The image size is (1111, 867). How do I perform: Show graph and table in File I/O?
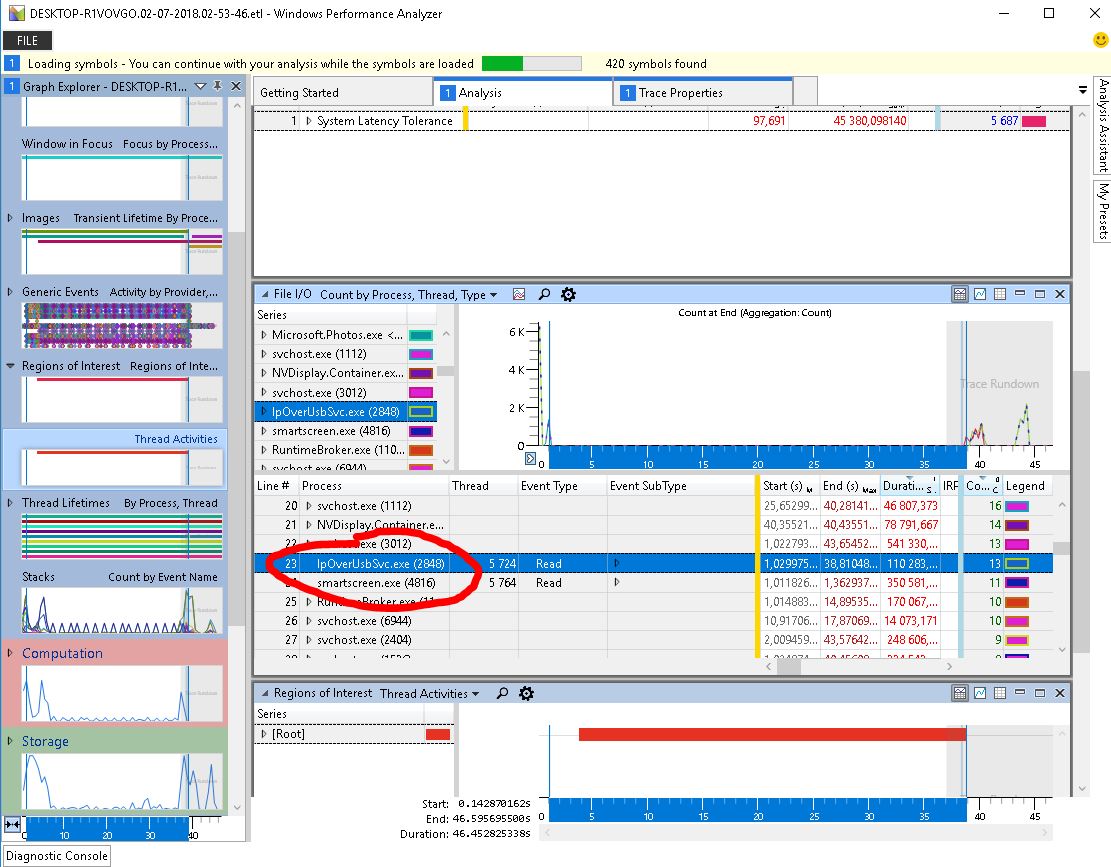tap(960, 294)
